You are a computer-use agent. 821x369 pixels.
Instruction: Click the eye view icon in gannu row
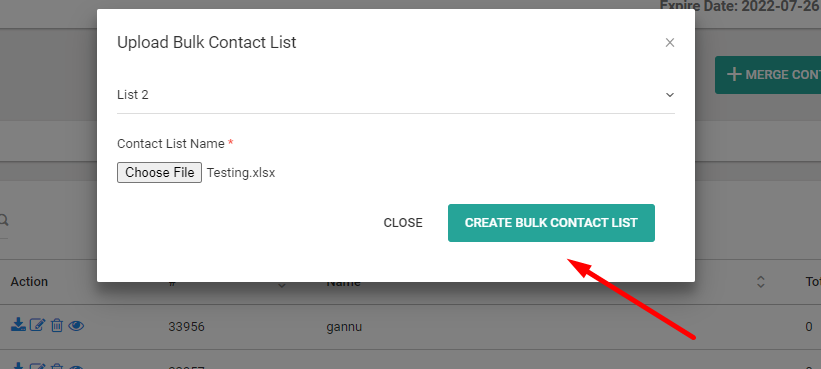pyautogui.click(x=76, y=326)
